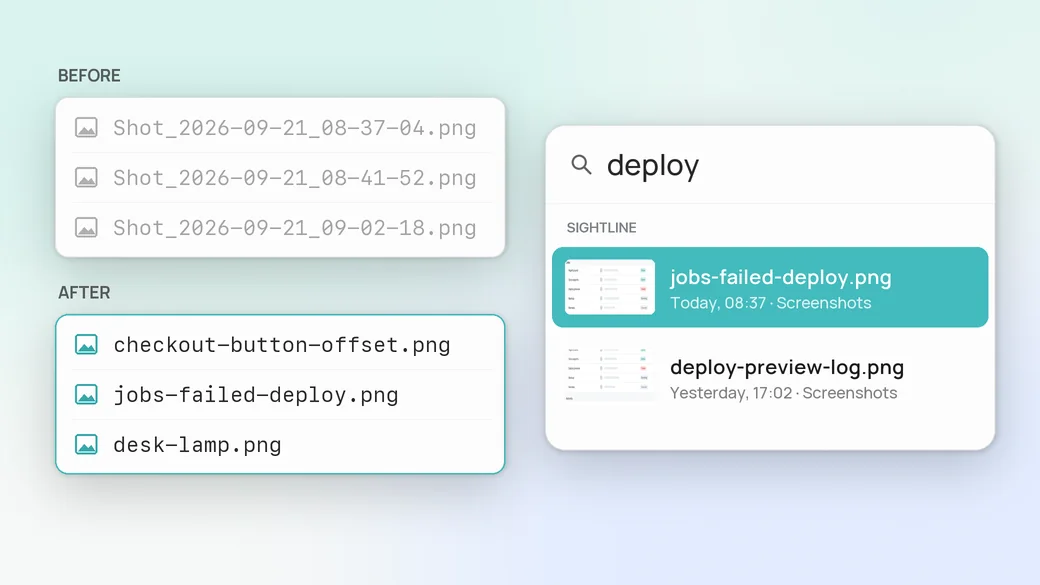Click thumbnail of deploy-preview-log.png result

(610, 374)
